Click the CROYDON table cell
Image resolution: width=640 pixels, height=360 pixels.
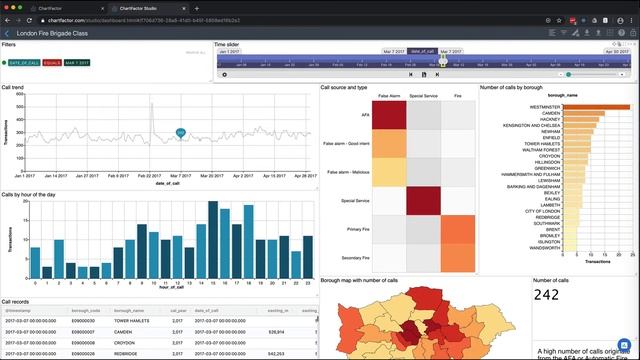tap(125, 343)
